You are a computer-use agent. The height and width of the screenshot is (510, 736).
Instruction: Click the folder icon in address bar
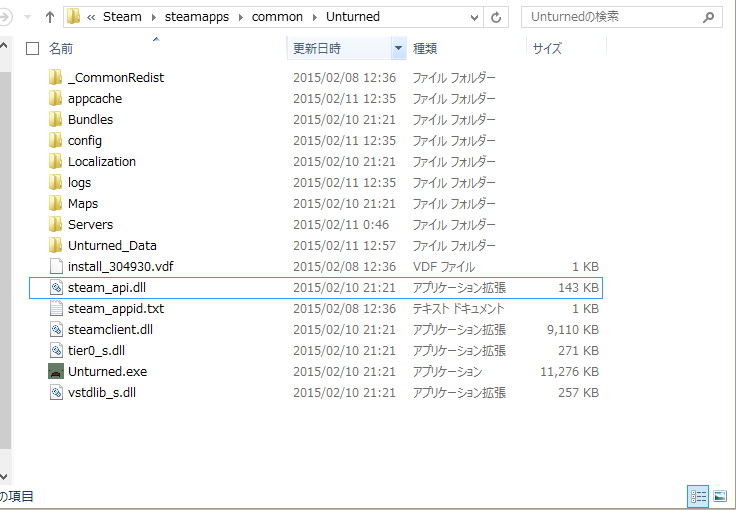coord(73,17)
